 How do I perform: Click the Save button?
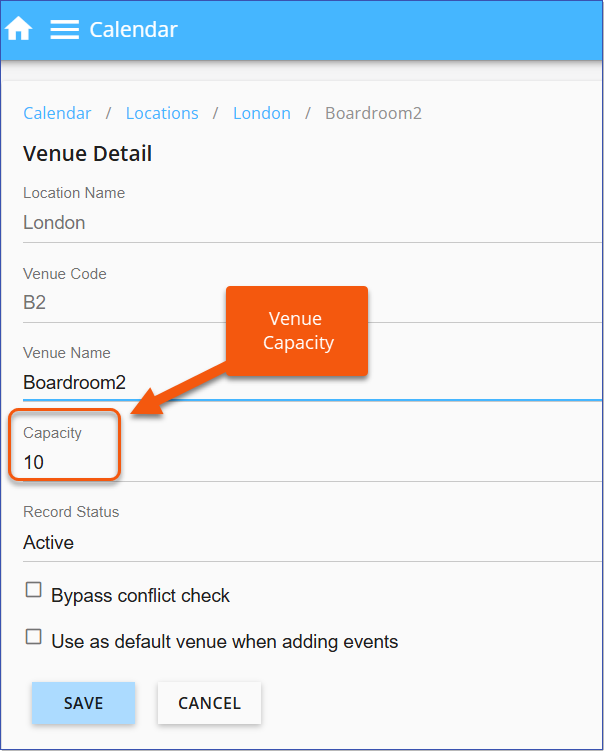click(83, 703)
